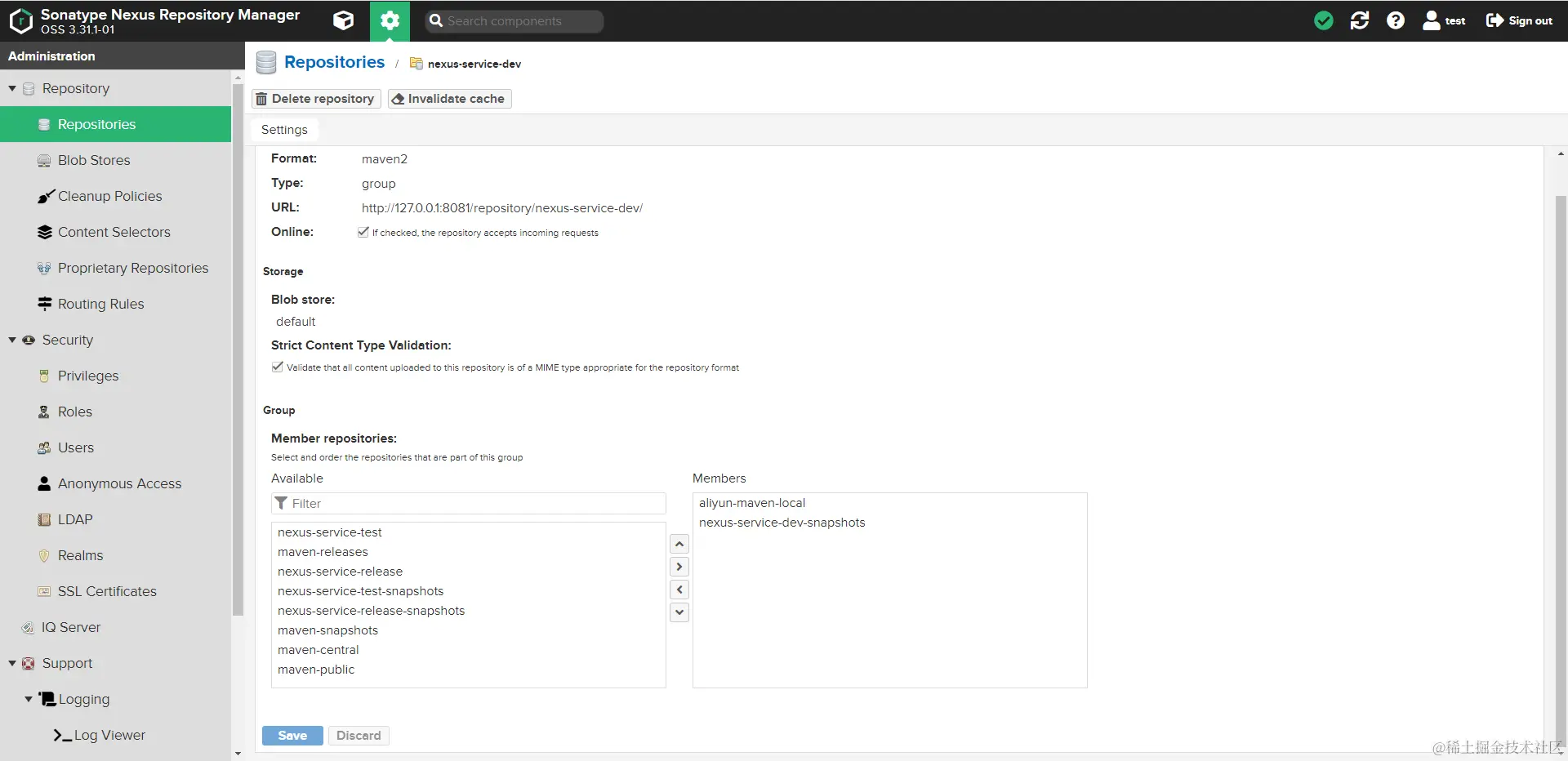Select nexus-service-test in Available list
Screen dimensions: 1568x761
pos(469,532)
